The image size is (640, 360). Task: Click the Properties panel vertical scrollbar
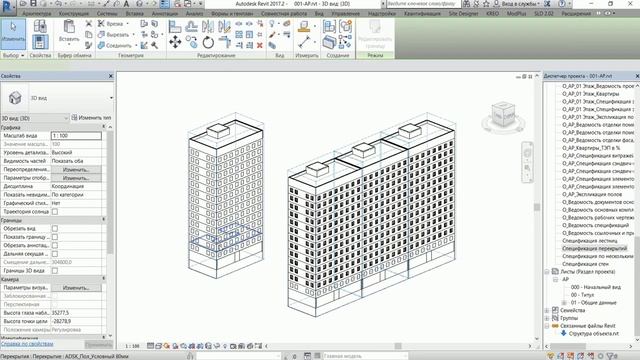pos(110,192)
